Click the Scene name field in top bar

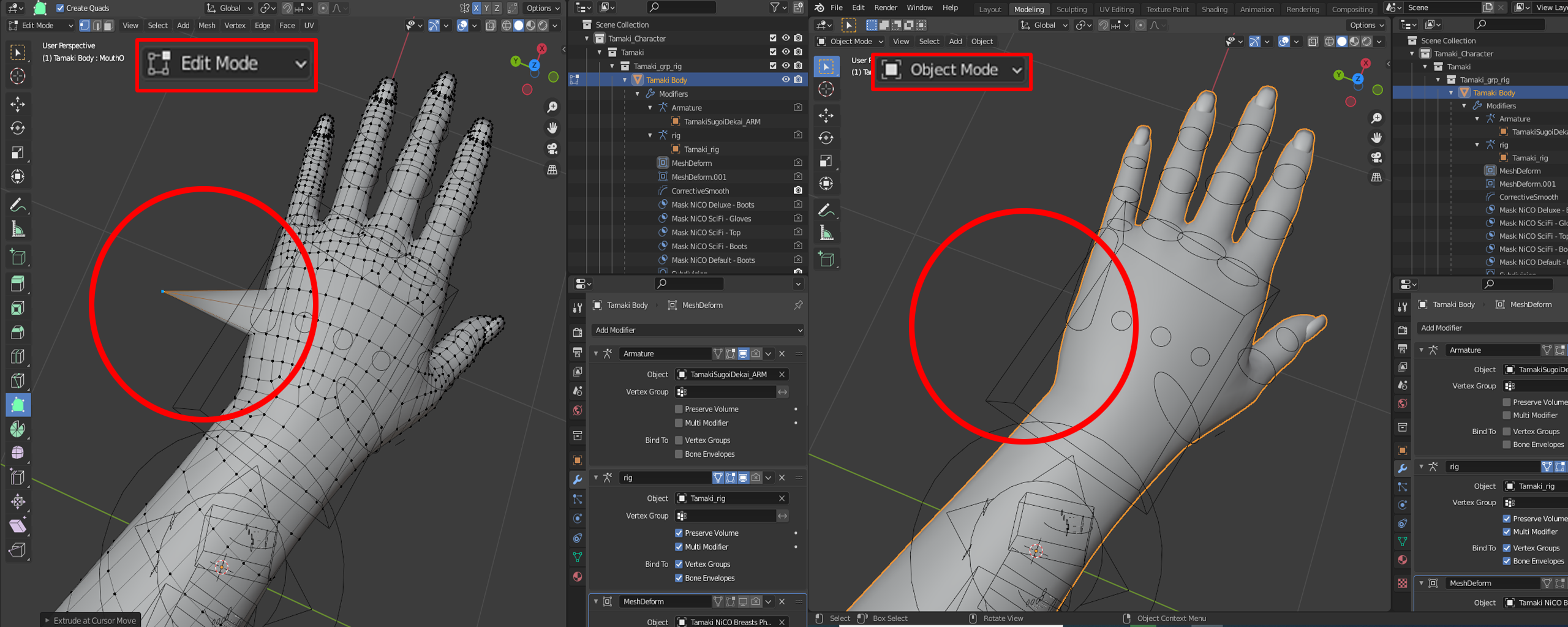coord(1442,7)
